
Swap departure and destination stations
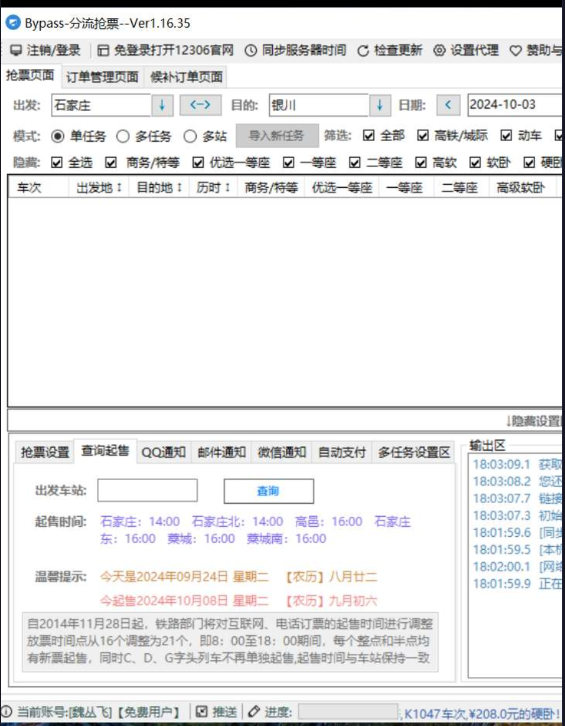200,105
